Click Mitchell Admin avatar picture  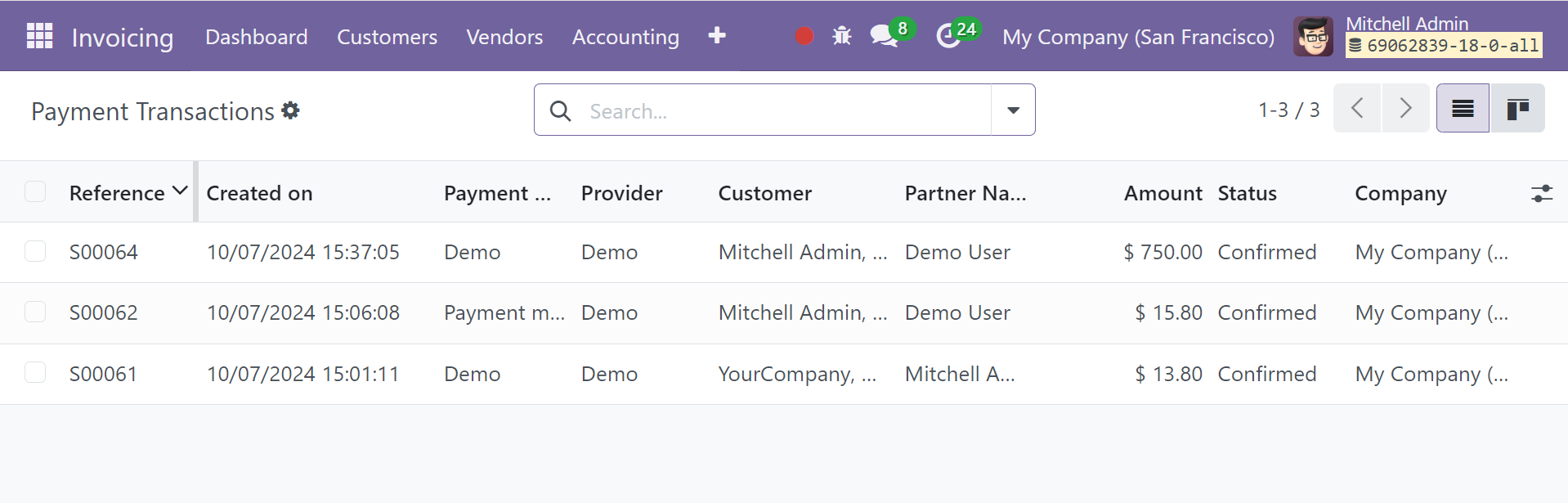point(1313,36)
